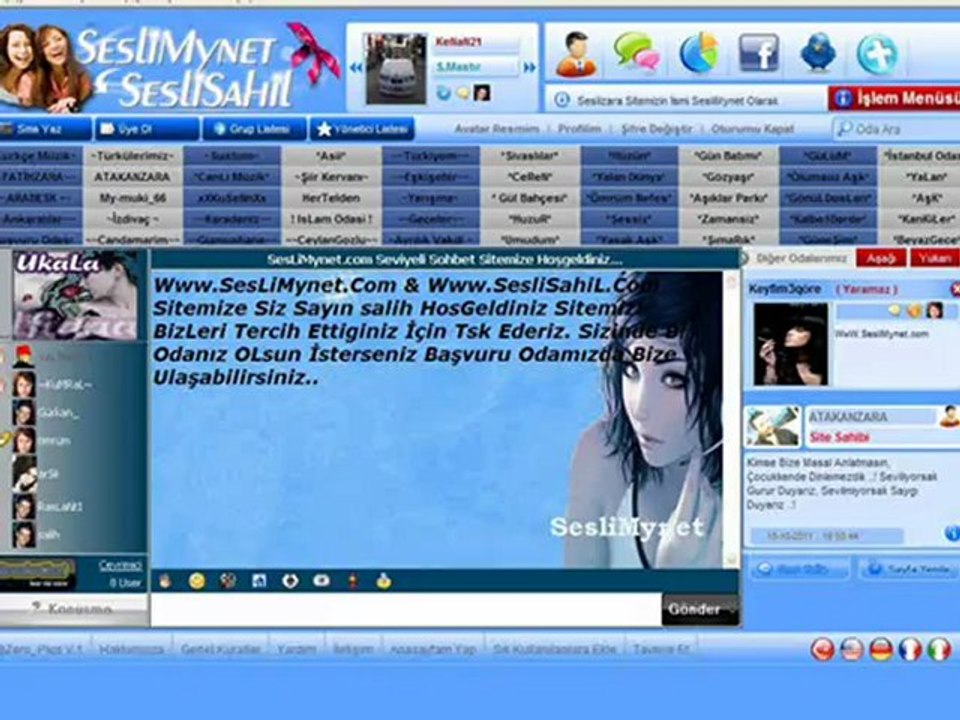
Task: Click the Oda Ara search field
Action: [x=896, y=129]
